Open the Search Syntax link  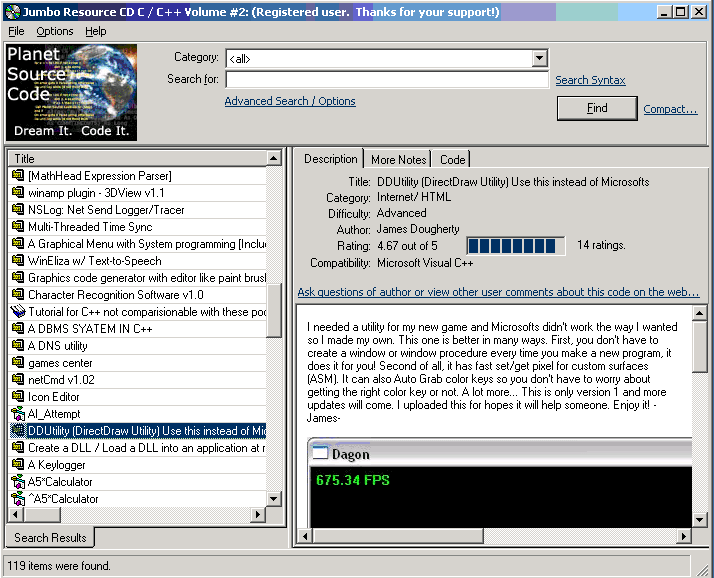point(590,80)
